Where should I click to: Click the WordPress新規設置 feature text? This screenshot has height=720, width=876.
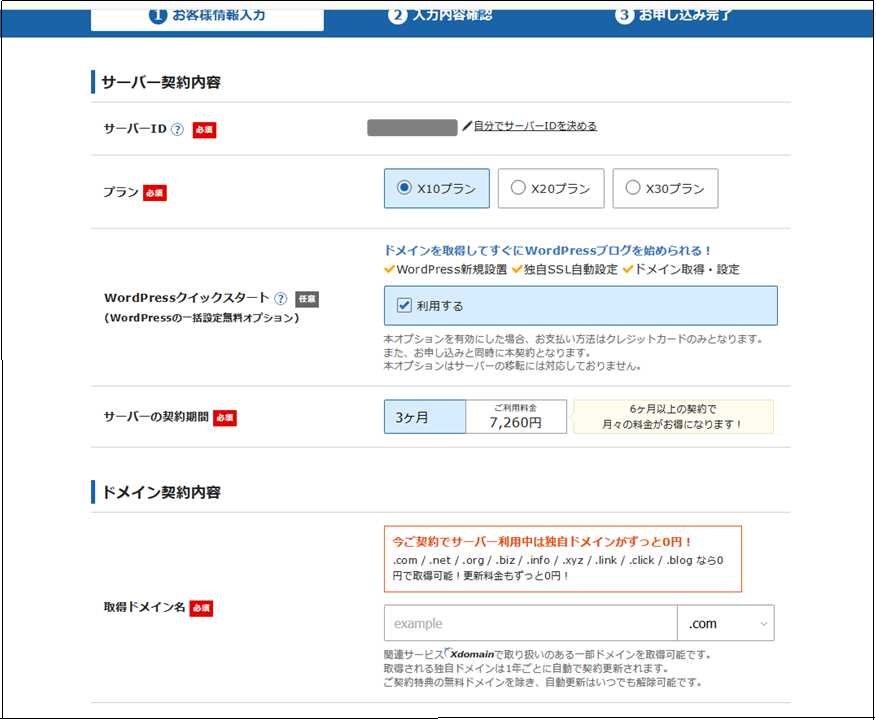(x=451, y=269)
